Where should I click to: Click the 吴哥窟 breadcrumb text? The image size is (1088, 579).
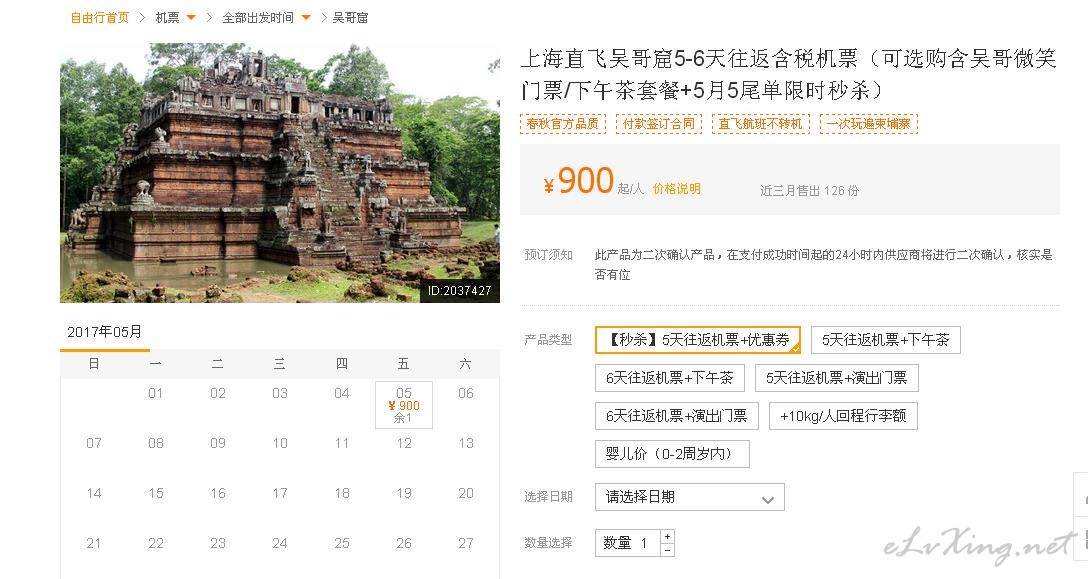tap(350, 17)
